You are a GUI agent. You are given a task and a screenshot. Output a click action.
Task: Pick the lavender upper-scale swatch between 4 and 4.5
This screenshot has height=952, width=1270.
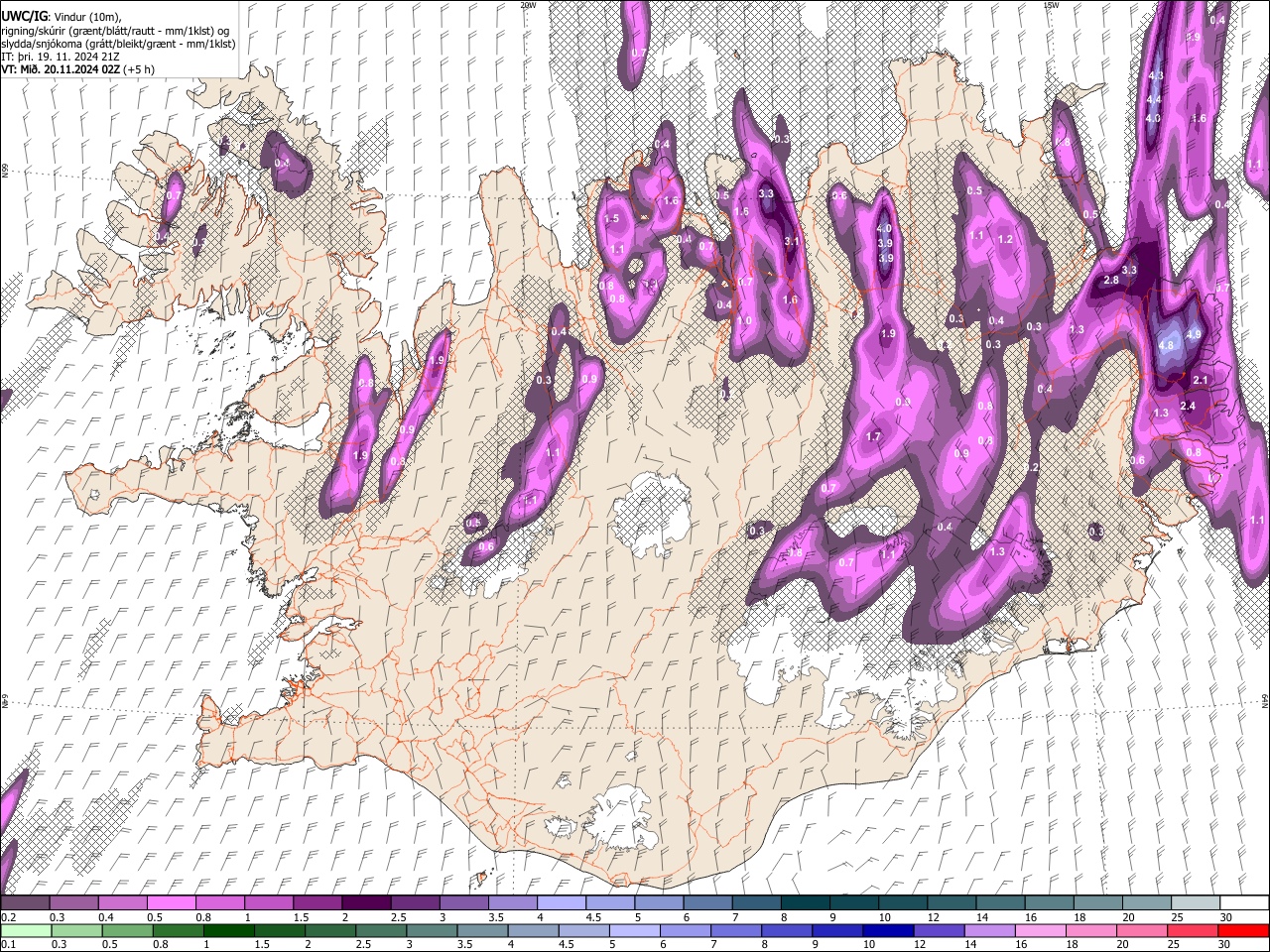[562, 903]
